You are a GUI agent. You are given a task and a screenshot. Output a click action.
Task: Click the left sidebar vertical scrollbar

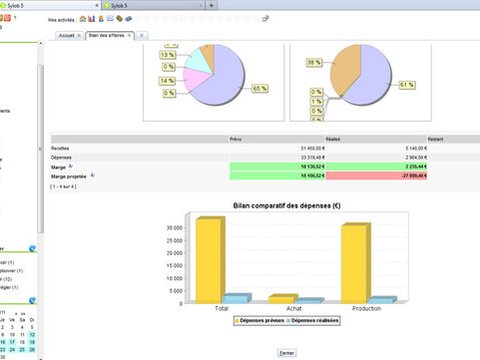coord(40,149)
